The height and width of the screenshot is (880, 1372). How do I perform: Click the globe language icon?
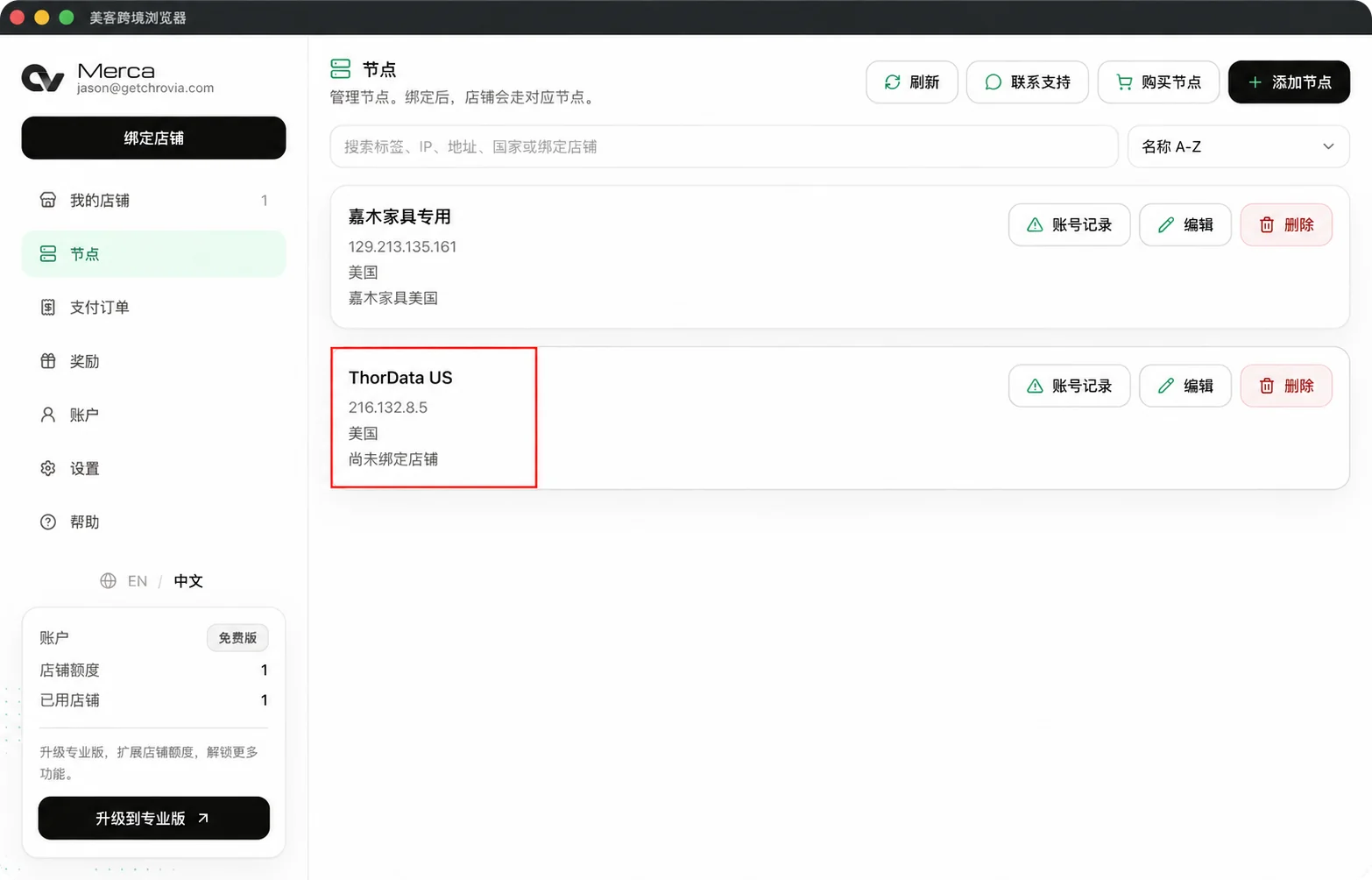108,581
